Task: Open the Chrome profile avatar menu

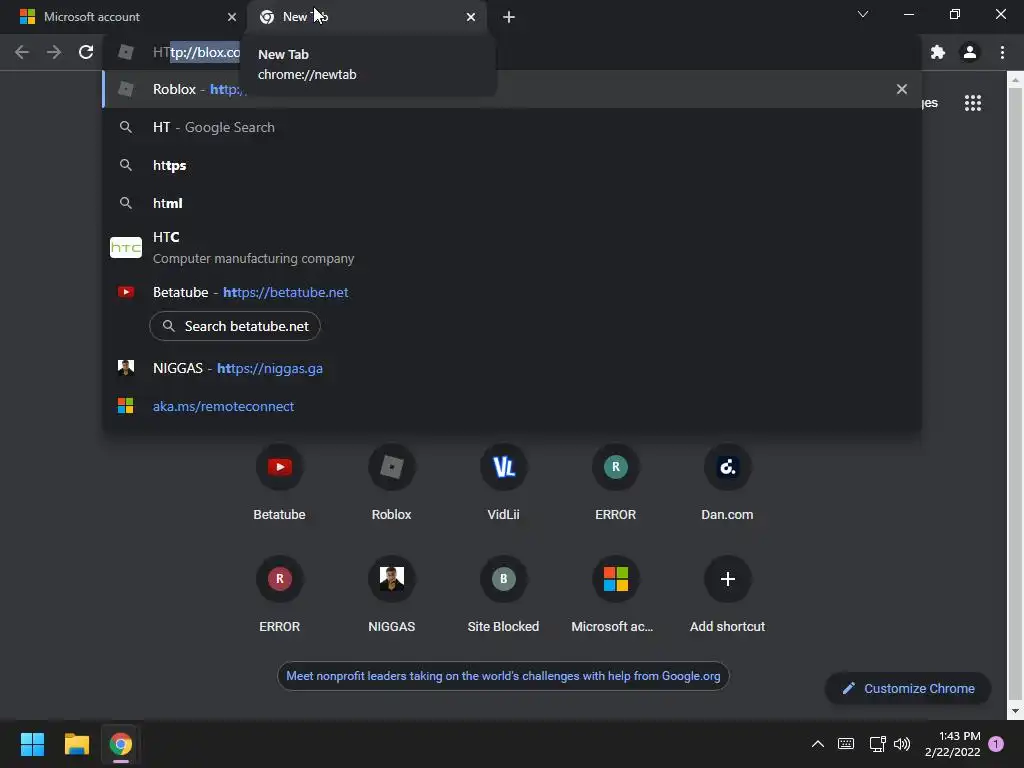Action: pyautogui.click(x=970, y=52)
